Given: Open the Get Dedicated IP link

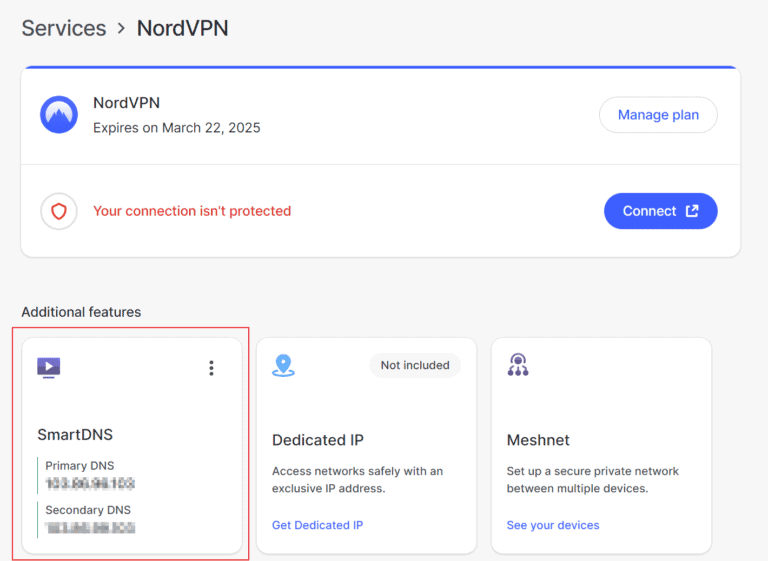Looking at the screenshot, I should pos(317,525).
